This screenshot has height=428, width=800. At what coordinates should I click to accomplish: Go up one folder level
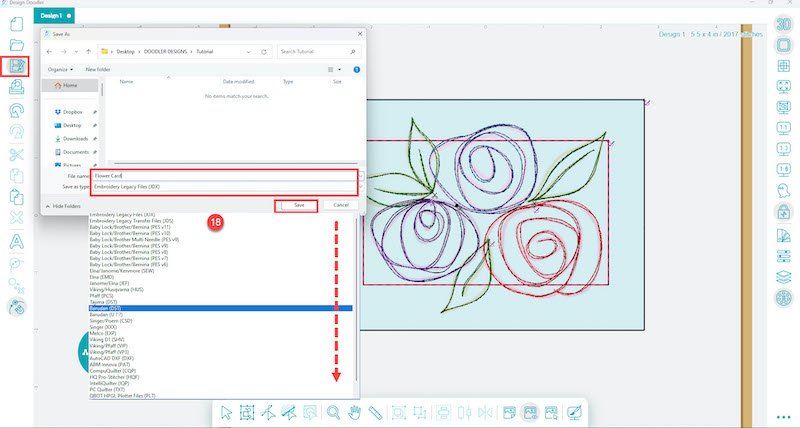pyautogui.click(x=88, y=52)
